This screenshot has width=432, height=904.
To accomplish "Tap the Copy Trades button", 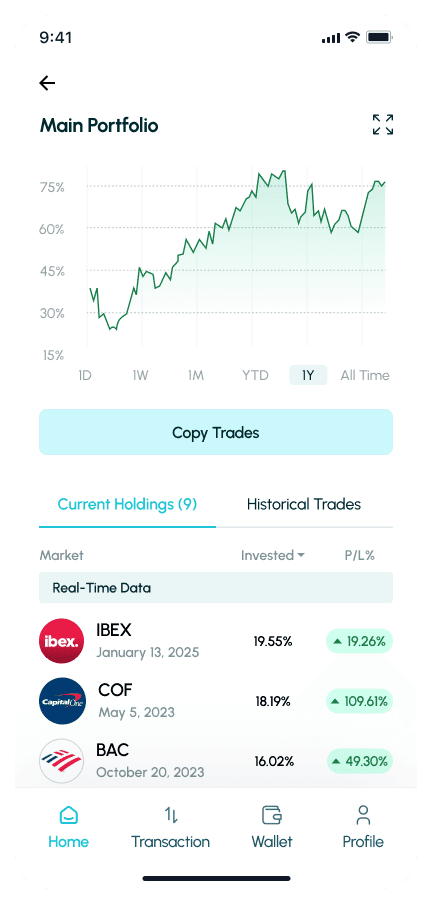I will (216, 432).
